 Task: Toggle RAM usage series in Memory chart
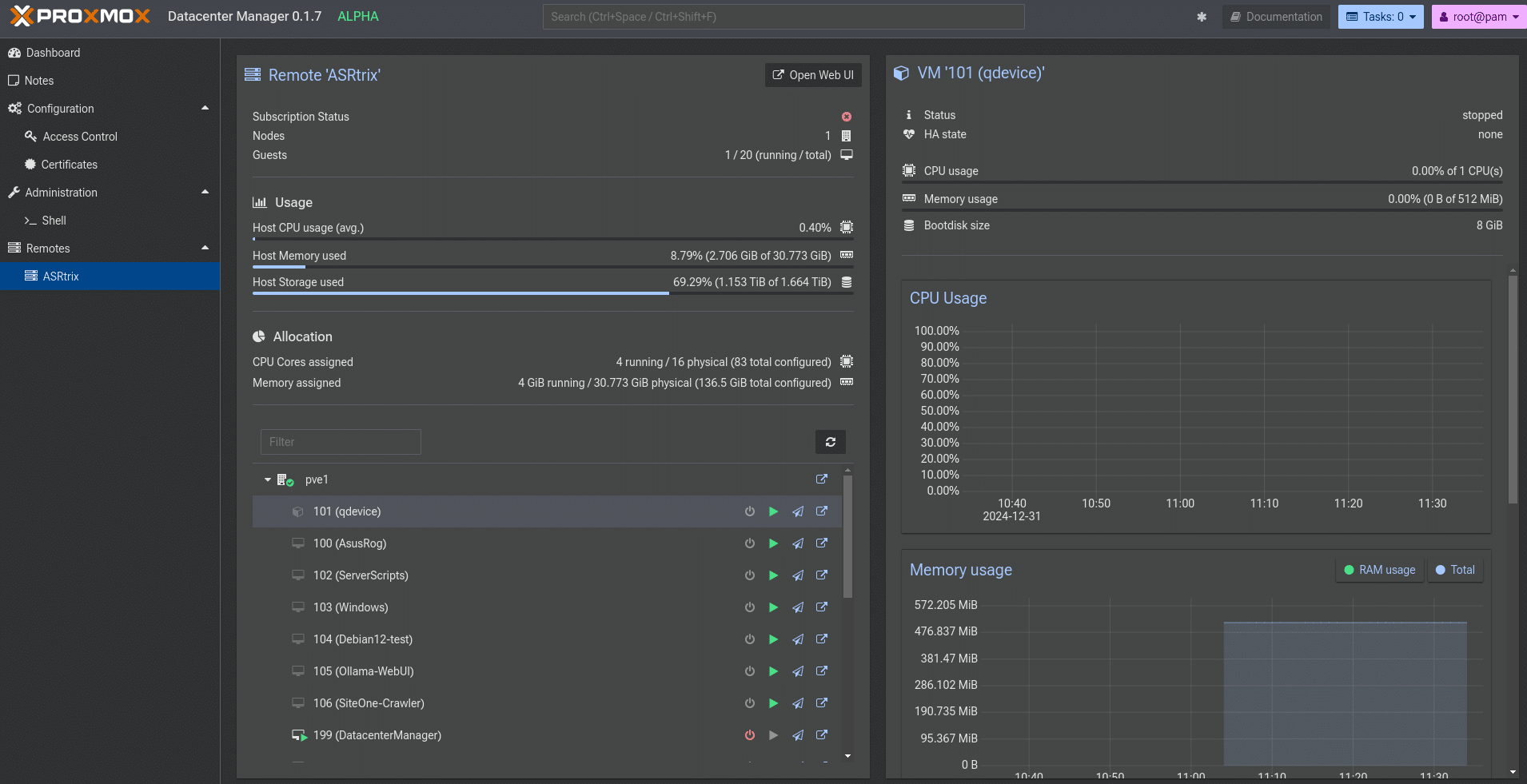tap(1377, 569)
